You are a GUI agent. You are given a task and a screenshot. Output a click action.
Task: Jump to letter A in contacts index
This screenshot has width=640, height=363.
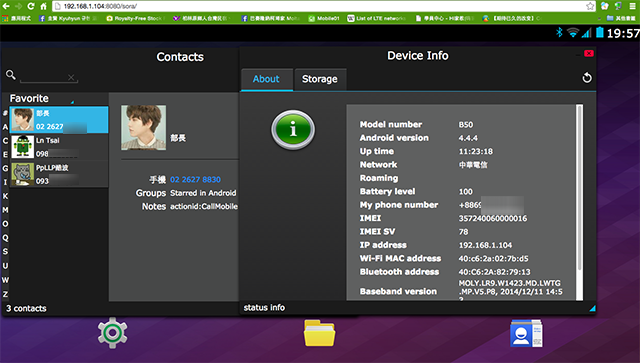(x=5, y=127)
